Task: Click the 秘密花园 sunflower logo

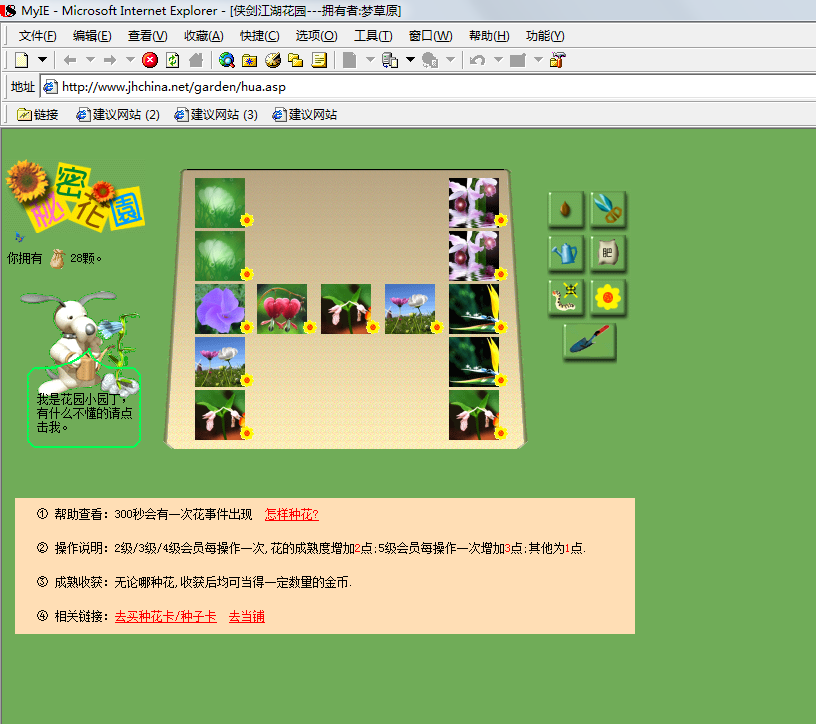Action: [75, 196]
